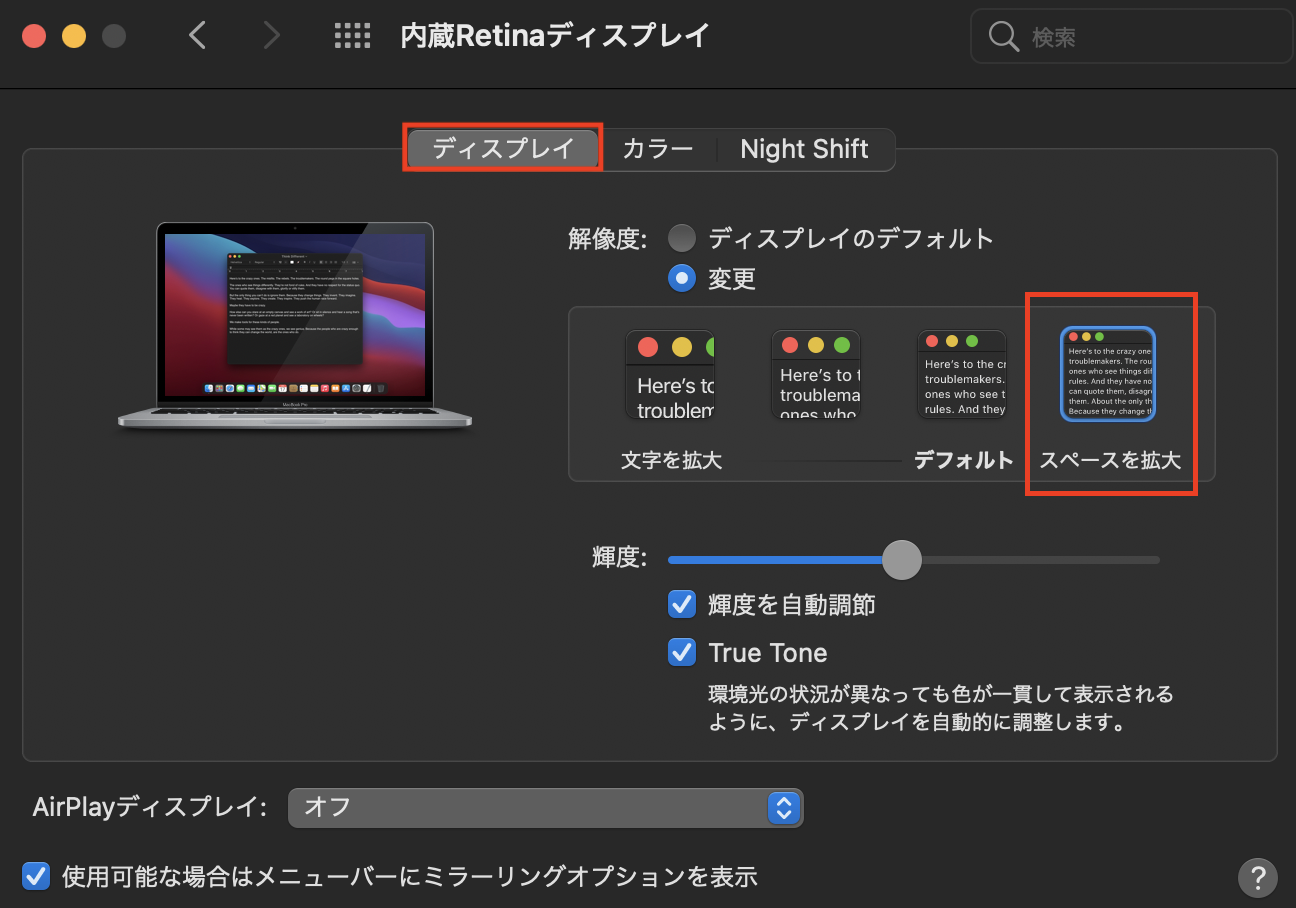Choose the second scaled resolution thumbnail
This screenshot has width=1296, height=908.
[x=815, y=375]
